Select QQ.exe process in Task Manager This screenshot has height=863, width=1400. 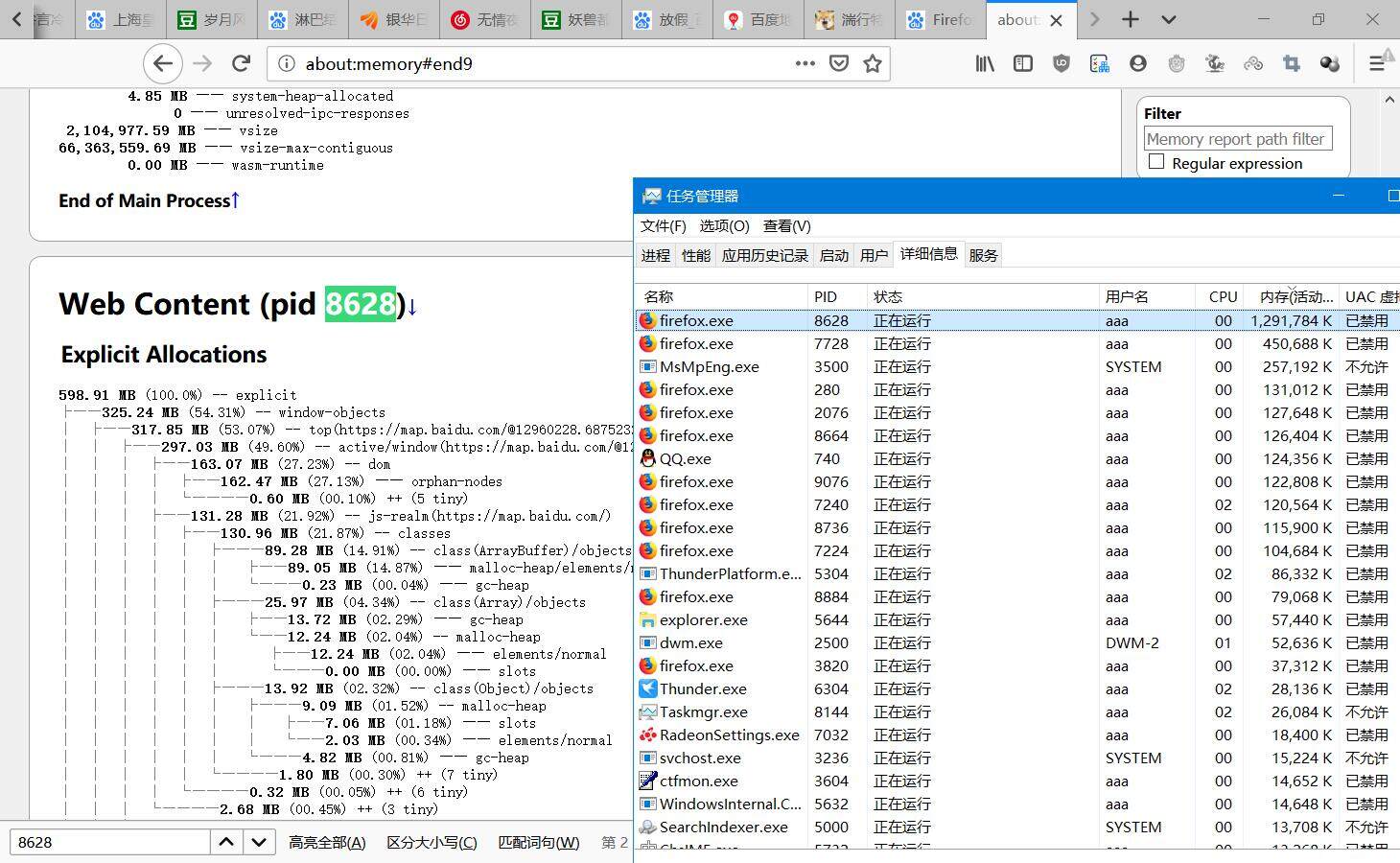click(1016, 458)
